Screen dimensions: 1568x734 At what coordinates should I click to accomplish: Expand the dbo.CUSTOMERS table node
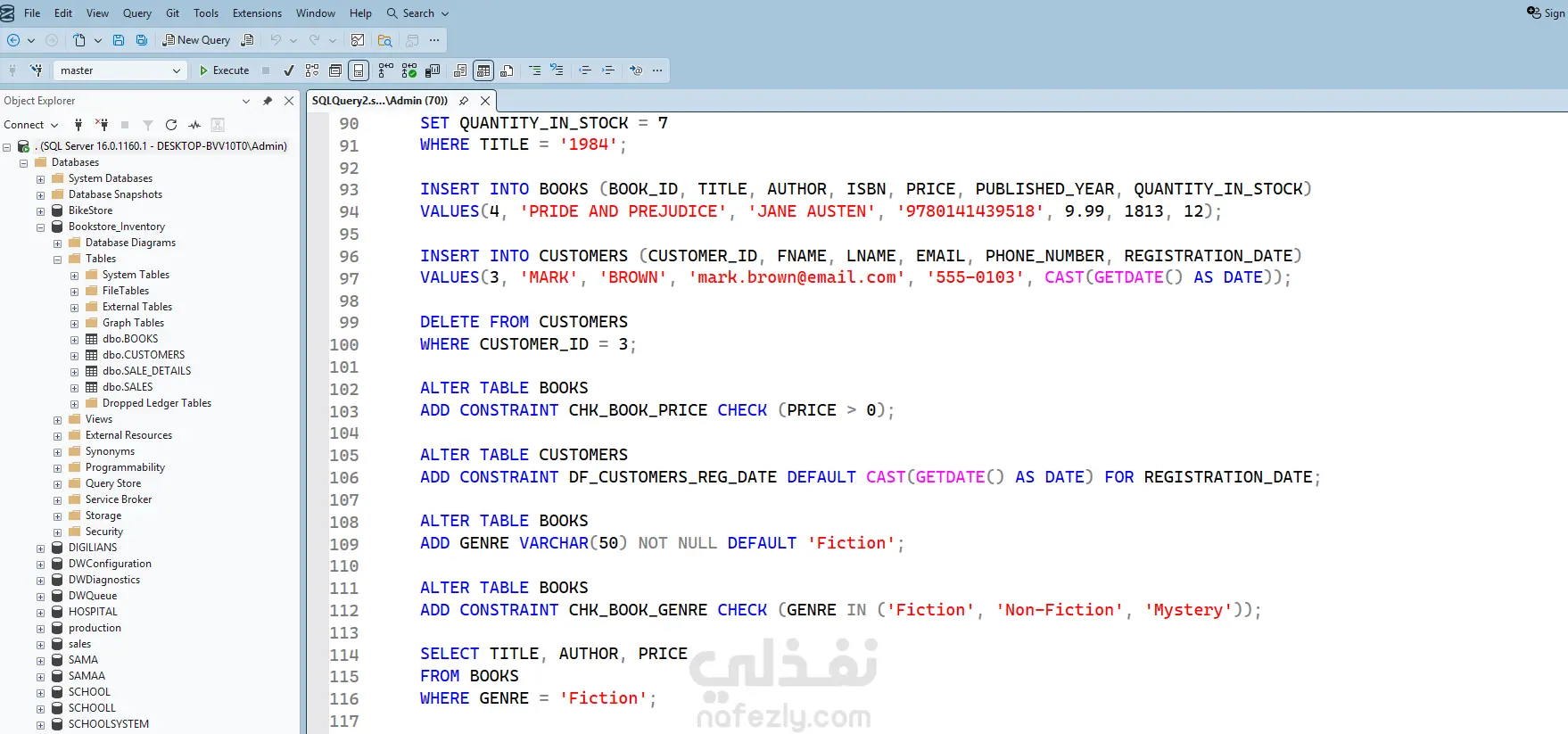75,356
